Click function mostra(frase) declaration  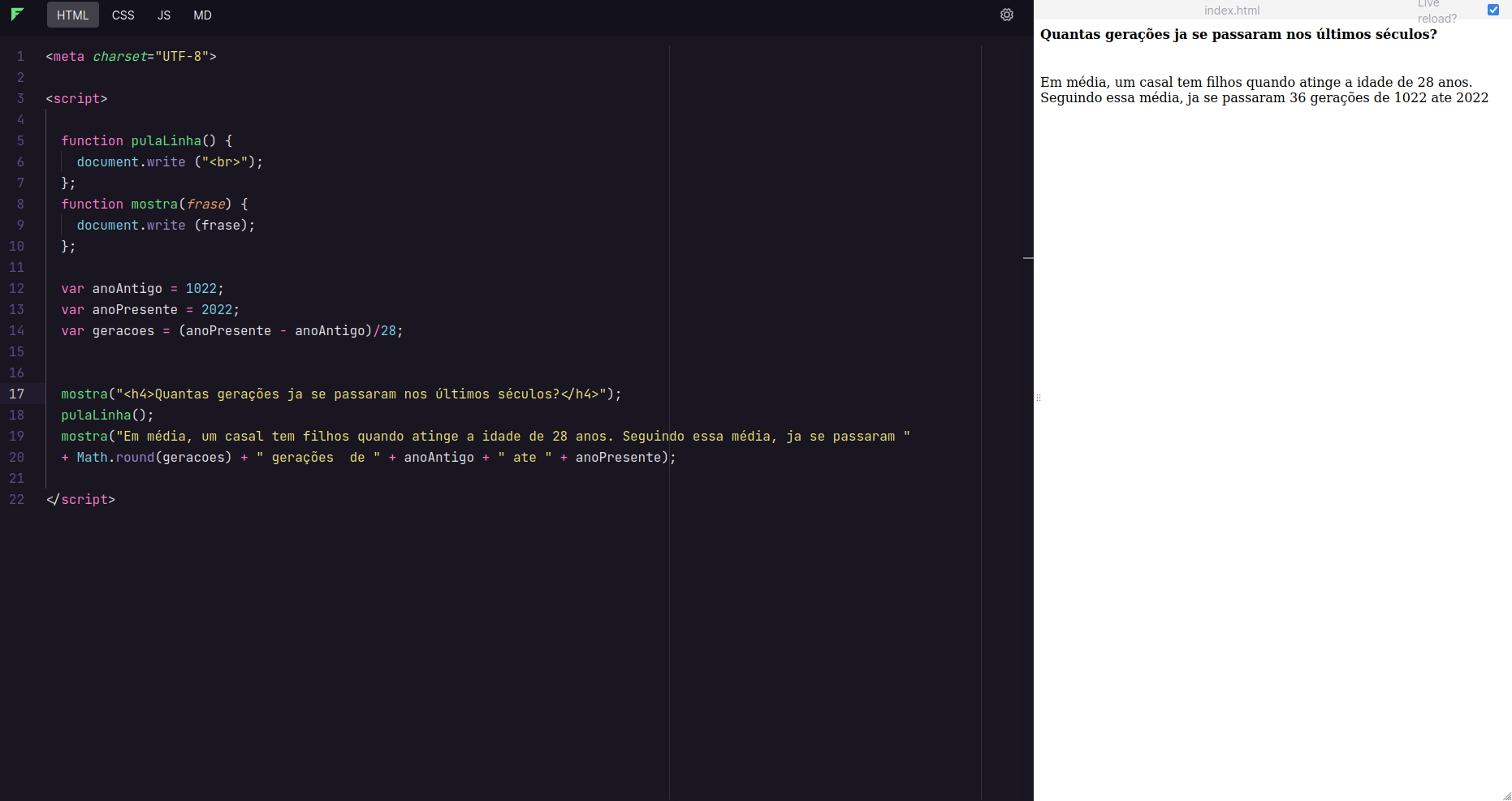[155, 204]
